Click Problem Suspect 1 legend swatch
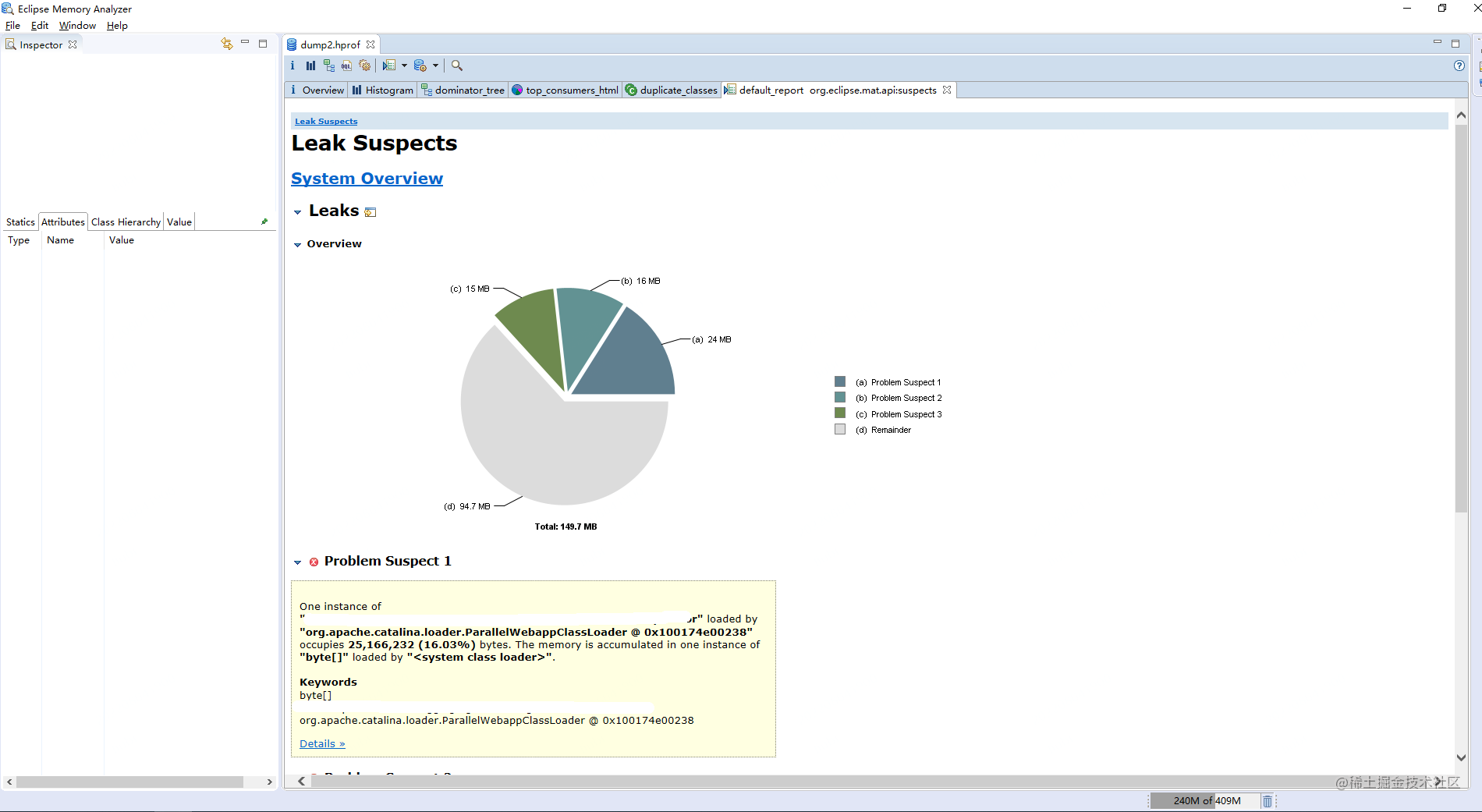This screenshot has width=1482, height=812. pos(840,381)
